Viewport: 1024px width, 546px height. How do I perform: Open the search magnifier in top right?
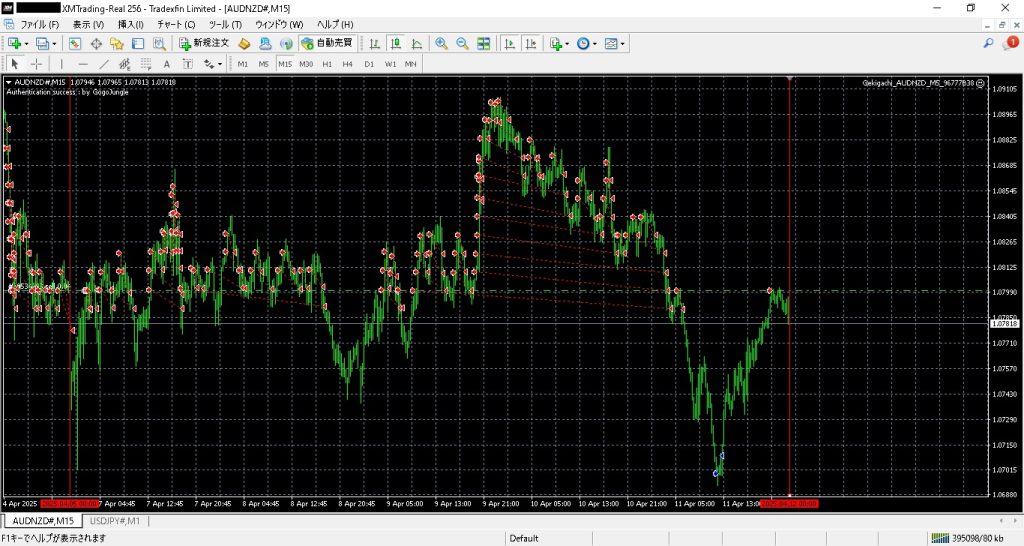click(x=989, y=44)
